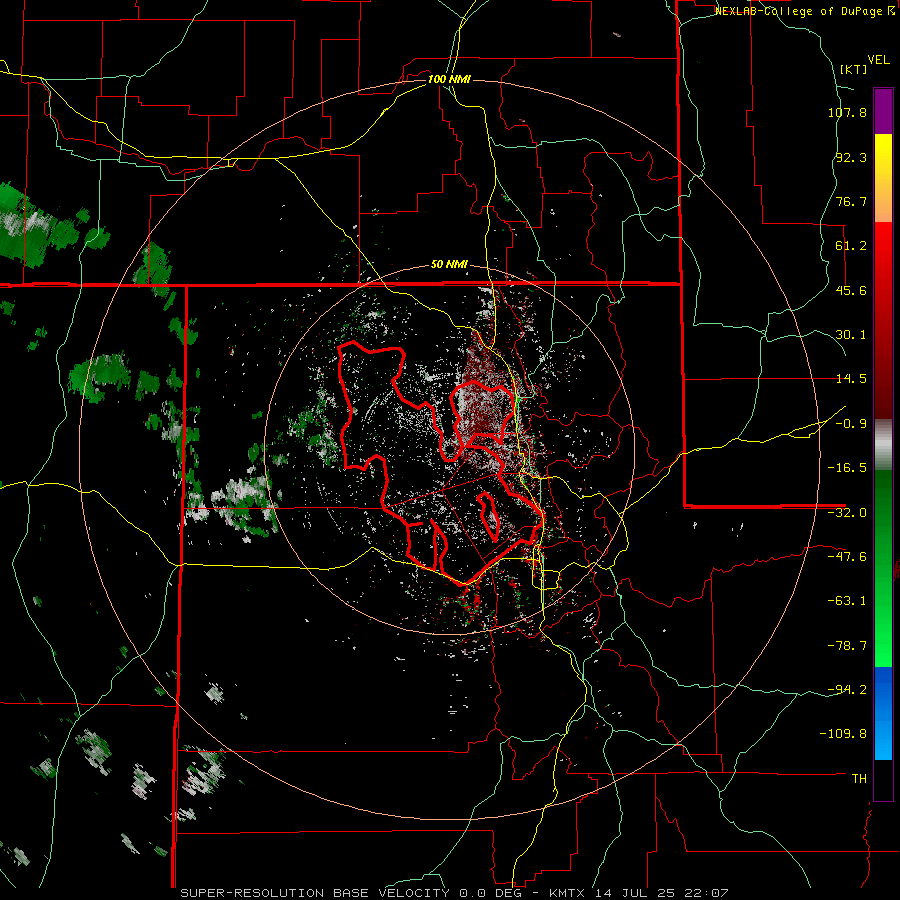Click the -94.2 velocity scale value
Viewport: 900px width, 900px height.
pos(847,689)
